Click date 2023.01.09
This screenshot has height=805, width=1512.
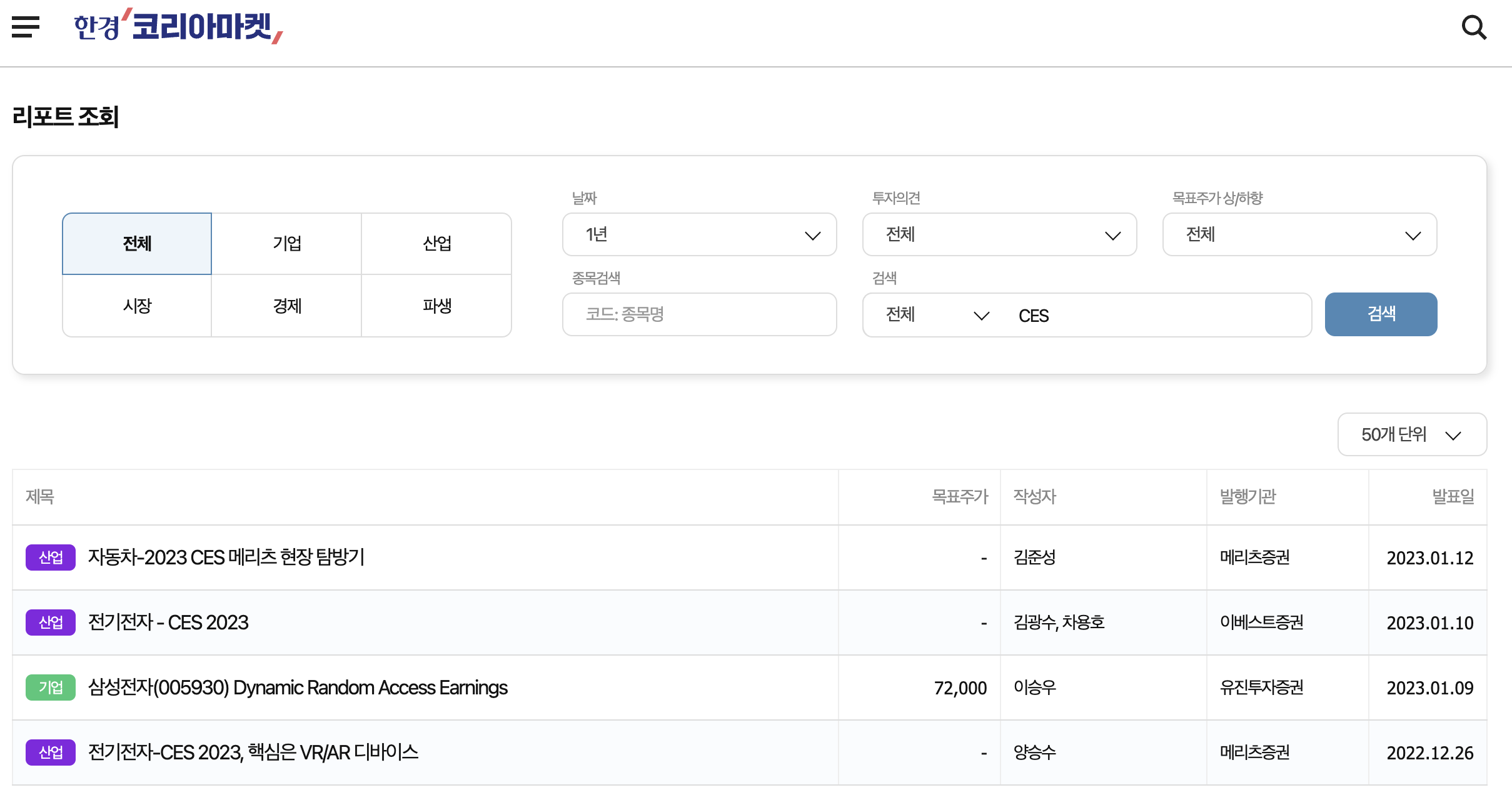1430,688
